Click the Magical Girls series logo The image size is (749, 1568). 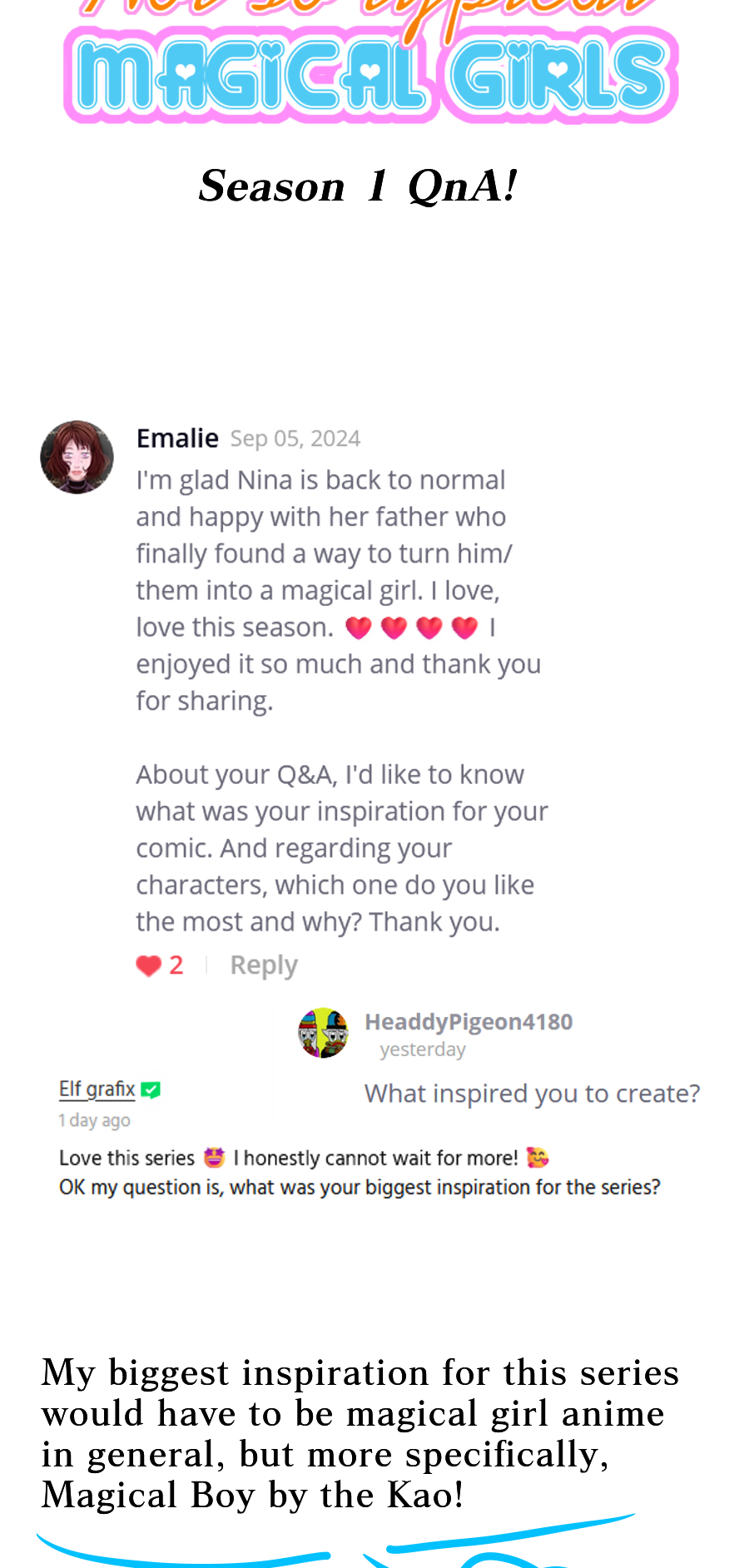coord(371,75)
